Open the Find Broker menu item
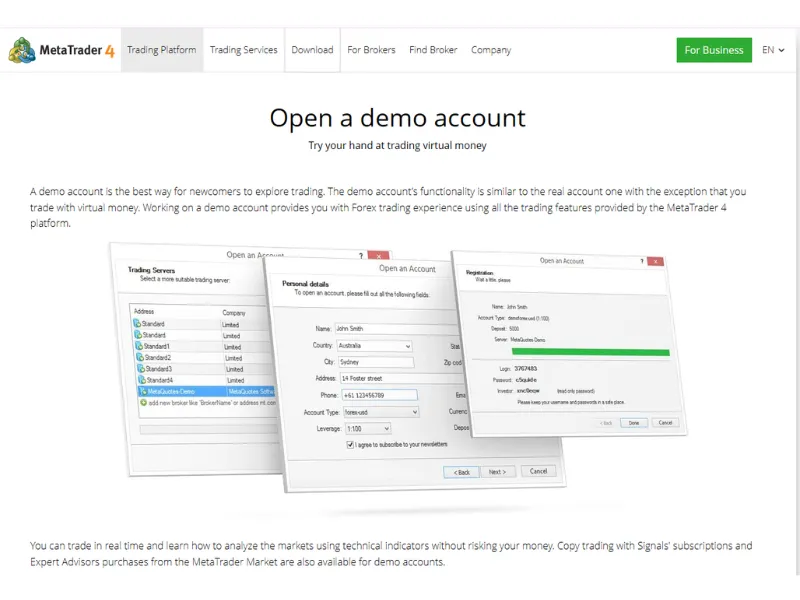The width and height of the screenshot is (800, 600). point(433,50)
